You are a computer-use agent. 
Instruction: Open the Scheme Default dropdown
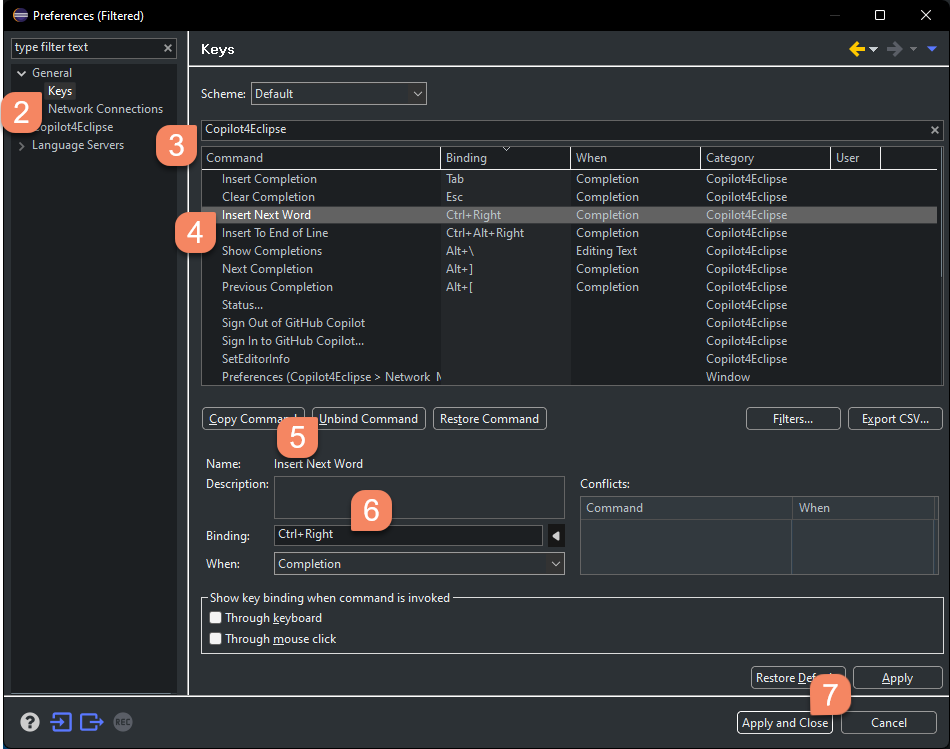click(339, 94)
